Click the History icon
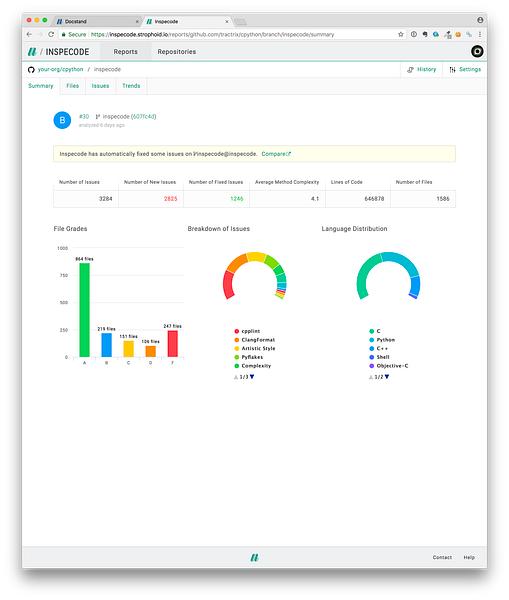This screenshot has width=509, height=600. click(410, 70)
